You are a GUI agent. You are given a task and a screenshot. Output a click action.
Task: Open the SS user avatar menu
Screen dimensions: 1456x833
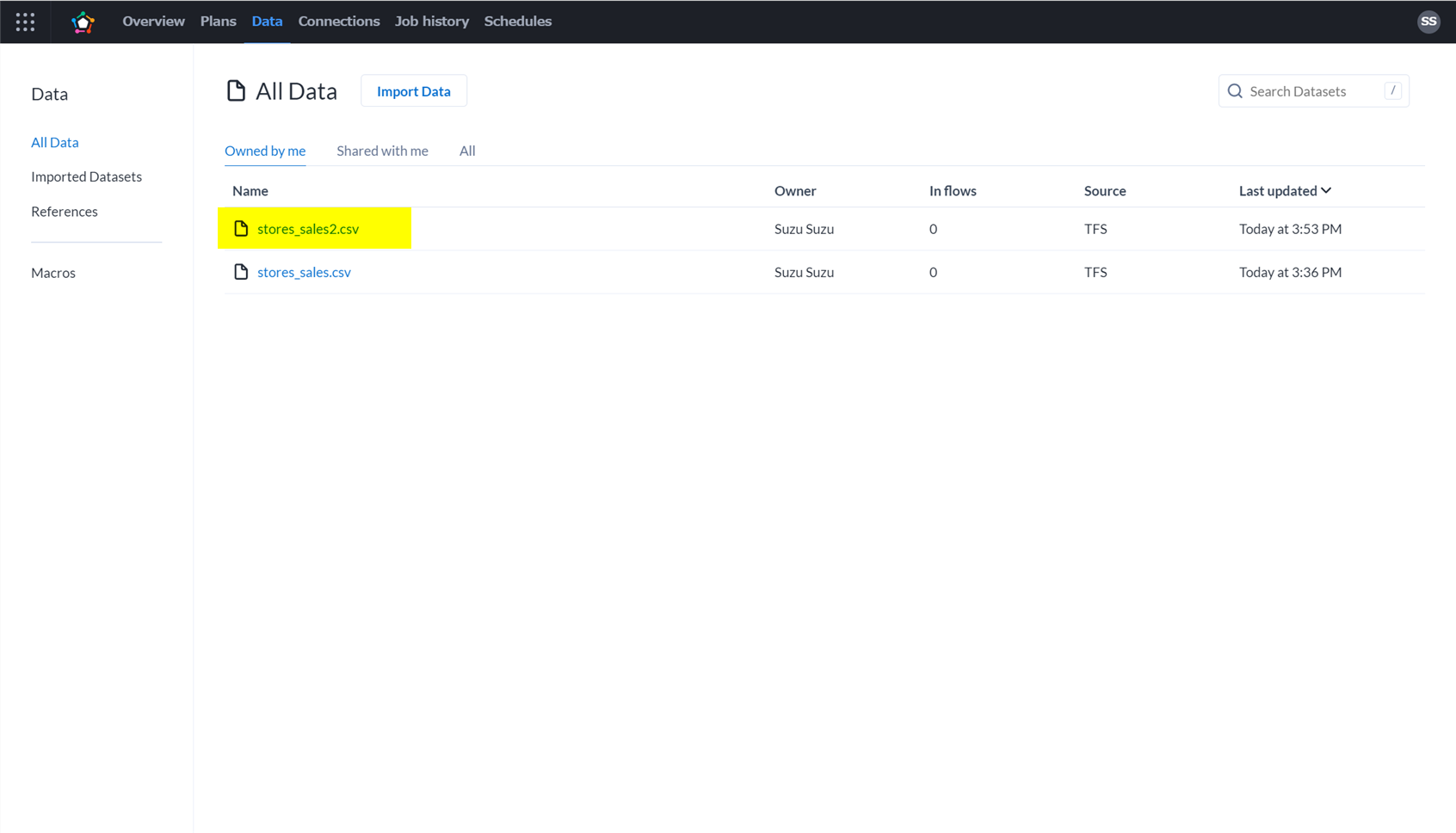(1428, 22)
